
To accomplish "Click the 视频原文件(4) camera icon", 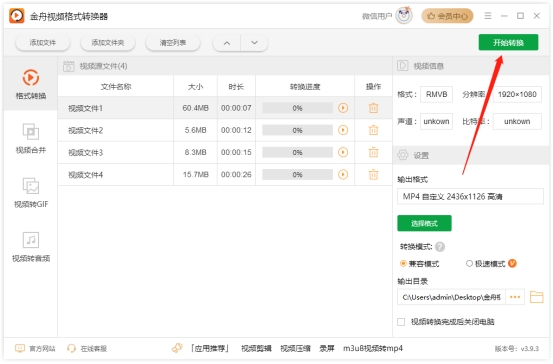I will pyautogui.click(x=68, y=66).
